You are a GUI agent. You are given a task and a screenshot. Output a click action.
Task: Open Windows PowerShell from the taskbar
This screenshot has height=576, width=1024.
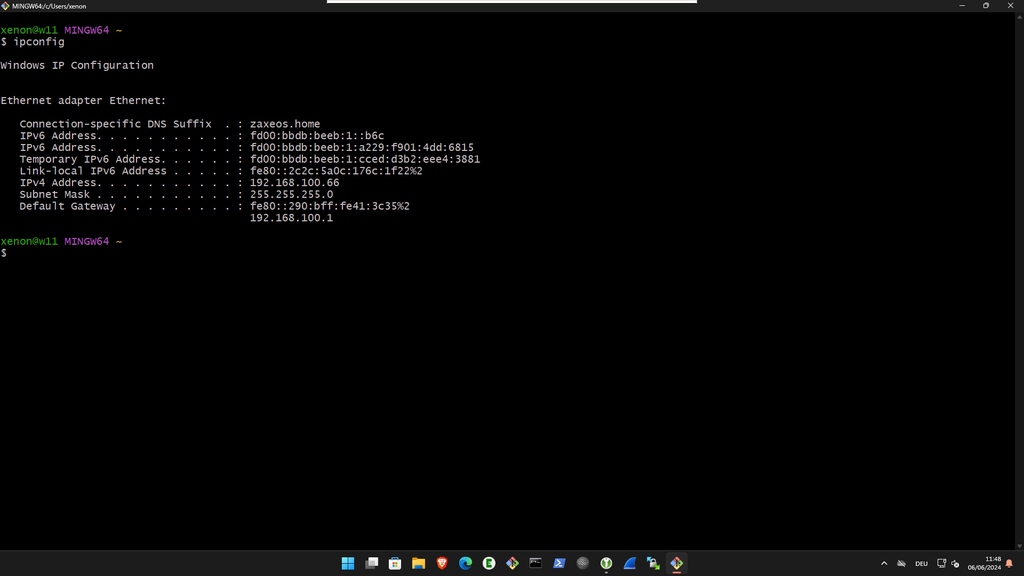pyautogui.click(x=558, y=563)
